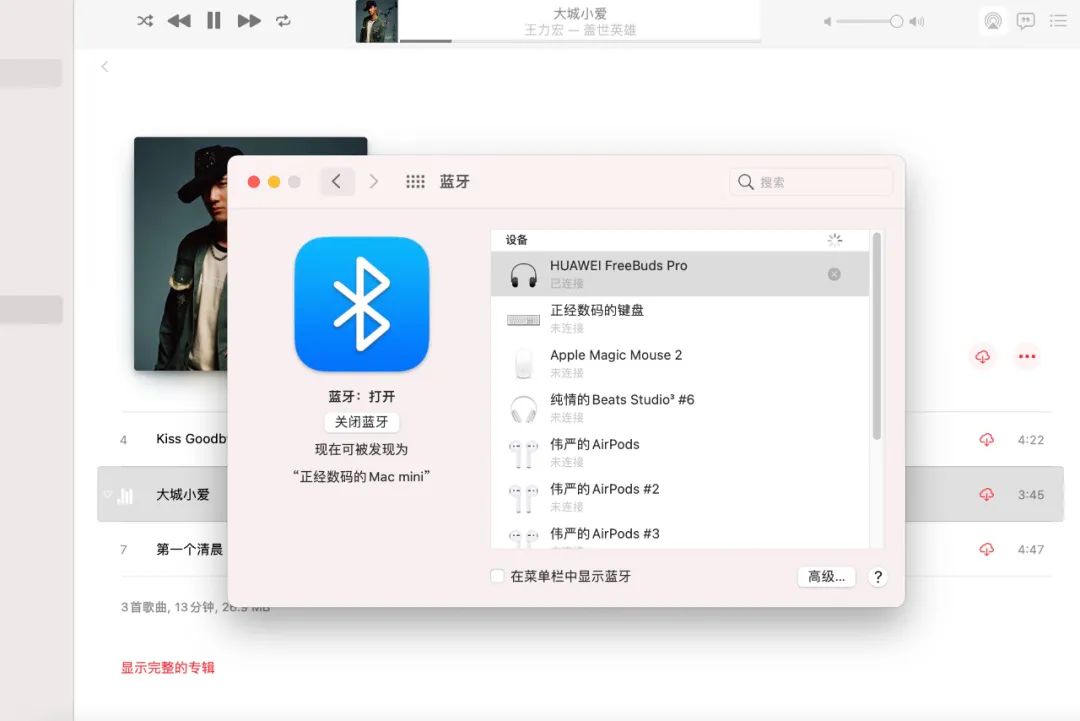Toggle repeat mode

pyautogui.click(x=284, y=20)
